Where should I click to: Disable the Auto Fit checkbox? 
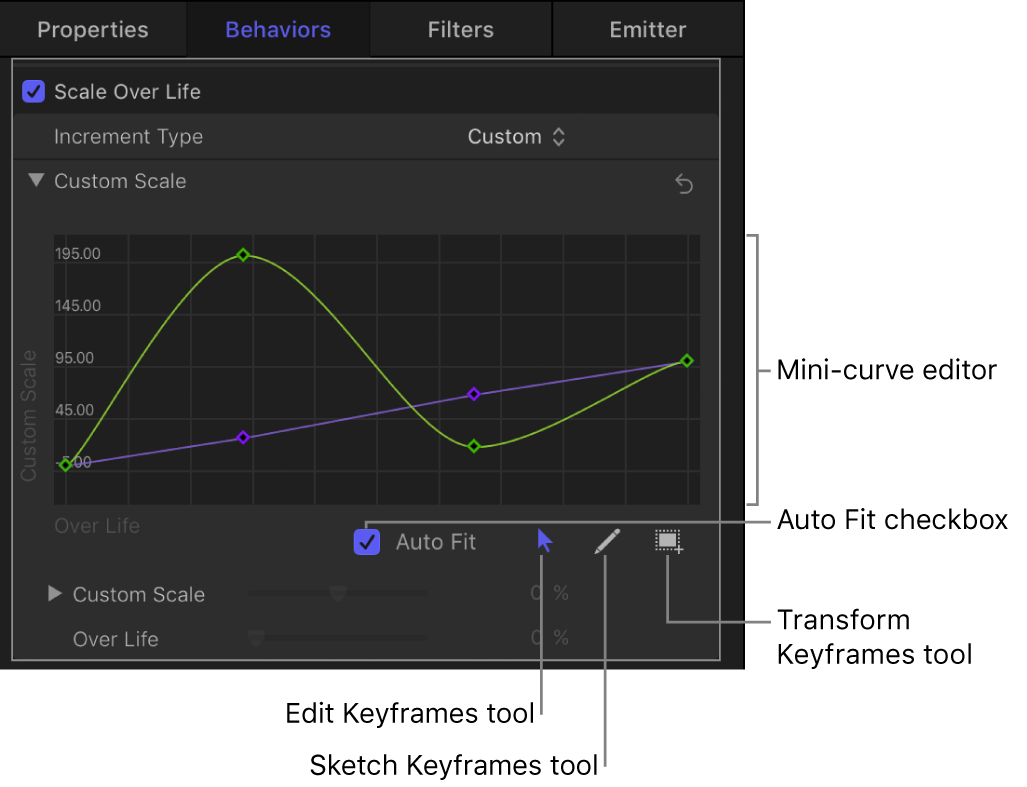point(366,541)
